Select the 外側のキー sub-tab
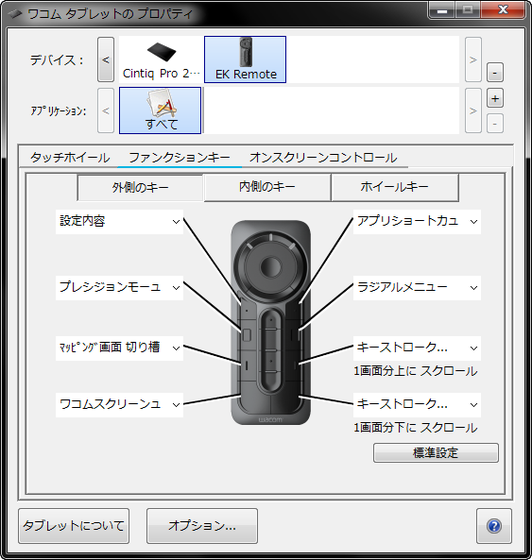The image size is (532, 560). tap(140, 188)
